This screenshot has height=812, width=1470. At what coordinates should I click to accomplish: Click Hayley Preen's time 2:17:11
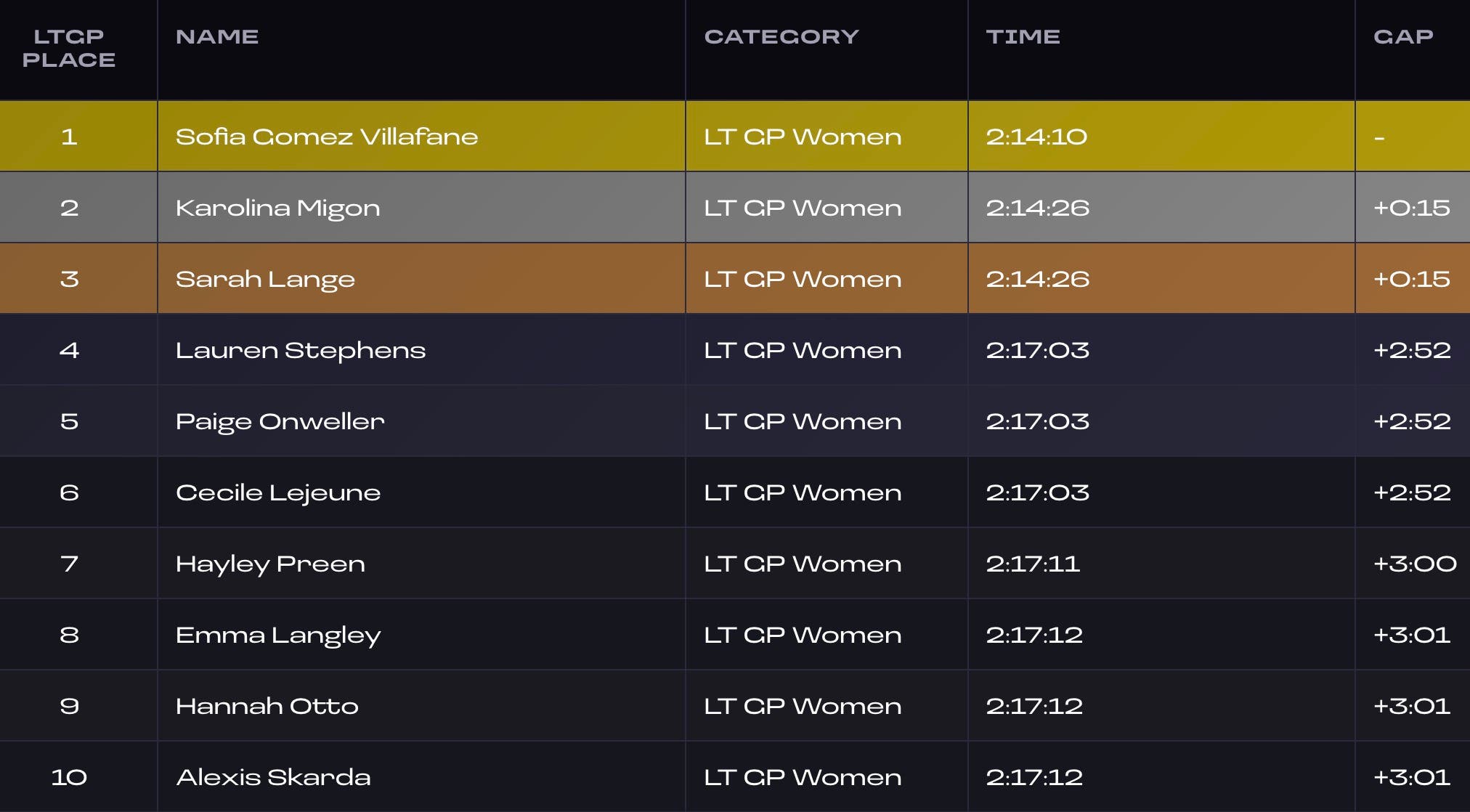[x=1033, y=564]
